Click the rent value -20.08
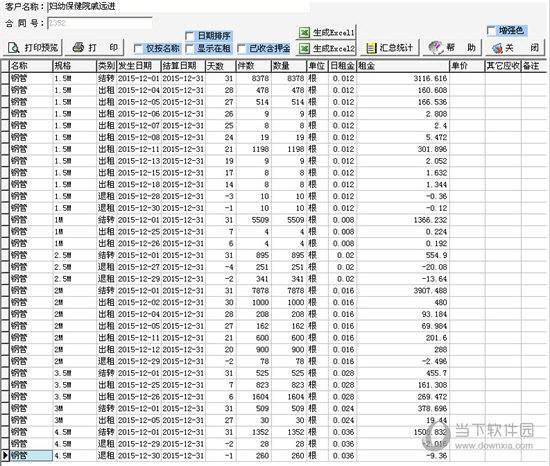This screenshot has height=466, width=550. (435, 267)
